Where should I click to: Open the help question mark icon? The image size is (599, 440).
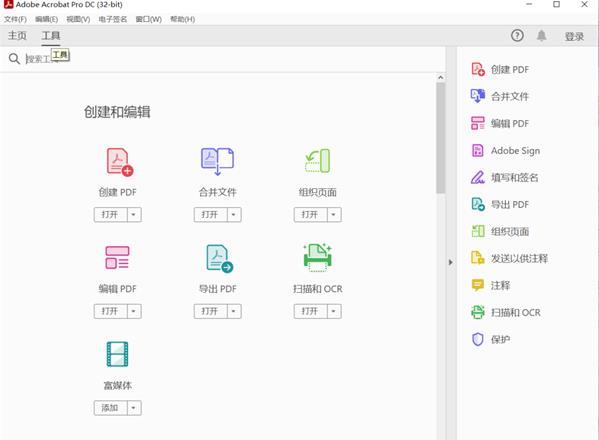point(517,36)
